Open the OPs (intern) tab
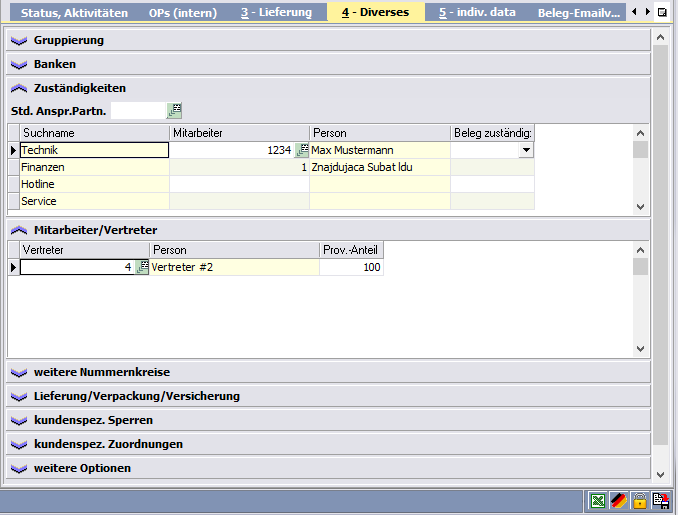Viewport: 678px width, 515px height. coord(183,13)
